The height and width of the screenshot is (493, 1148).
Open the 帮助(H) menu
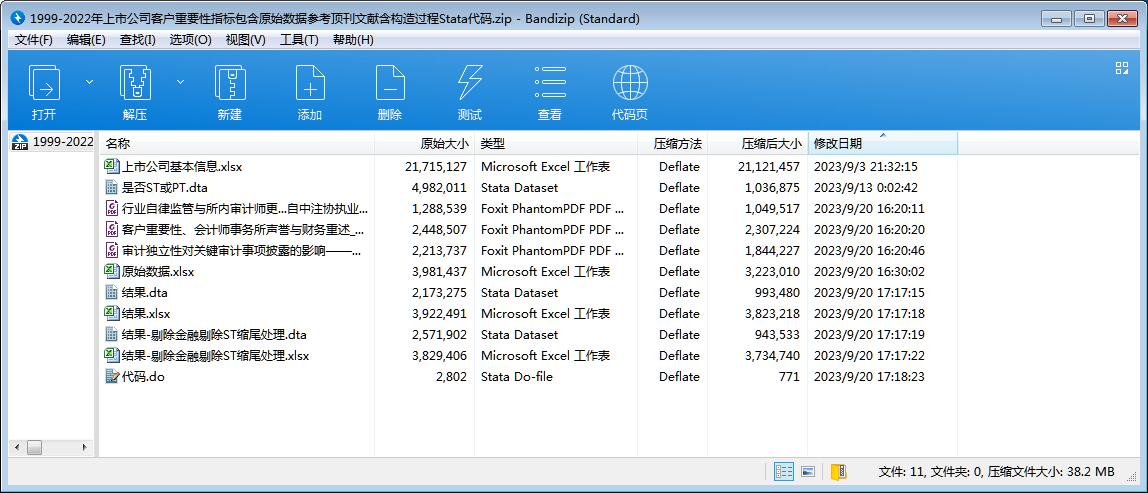[x=353, y=40]
